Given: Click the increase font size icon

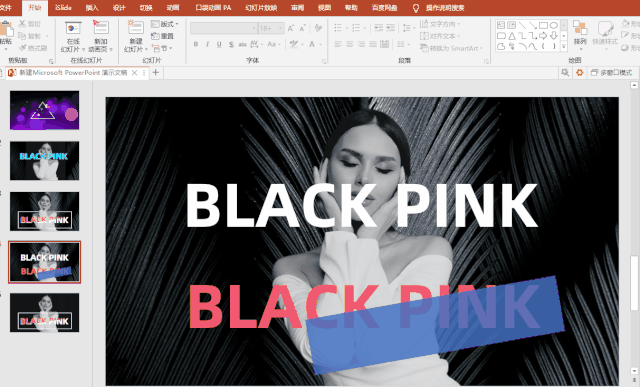Looking at the screenshot, I should tap(291, 28).
